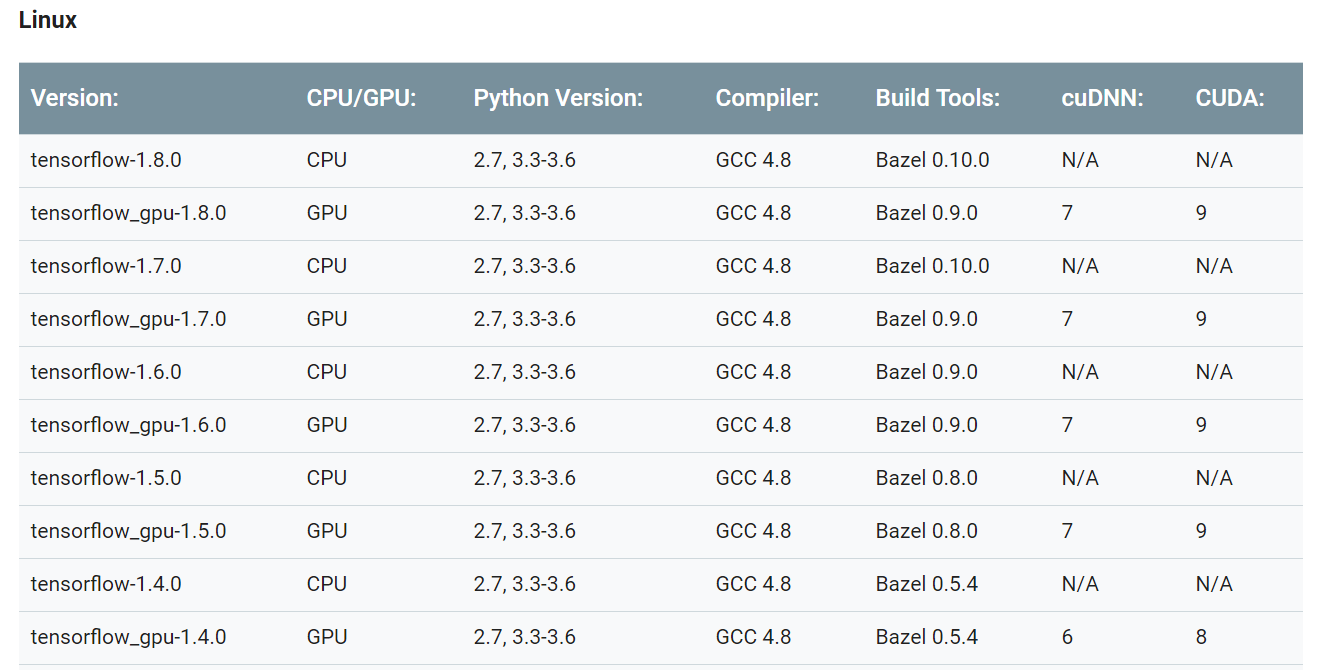This screenshot has height=670, width=1324.
Task: Click CPU in the tensorflow-1.8.0 row
Action: [327, 160]
